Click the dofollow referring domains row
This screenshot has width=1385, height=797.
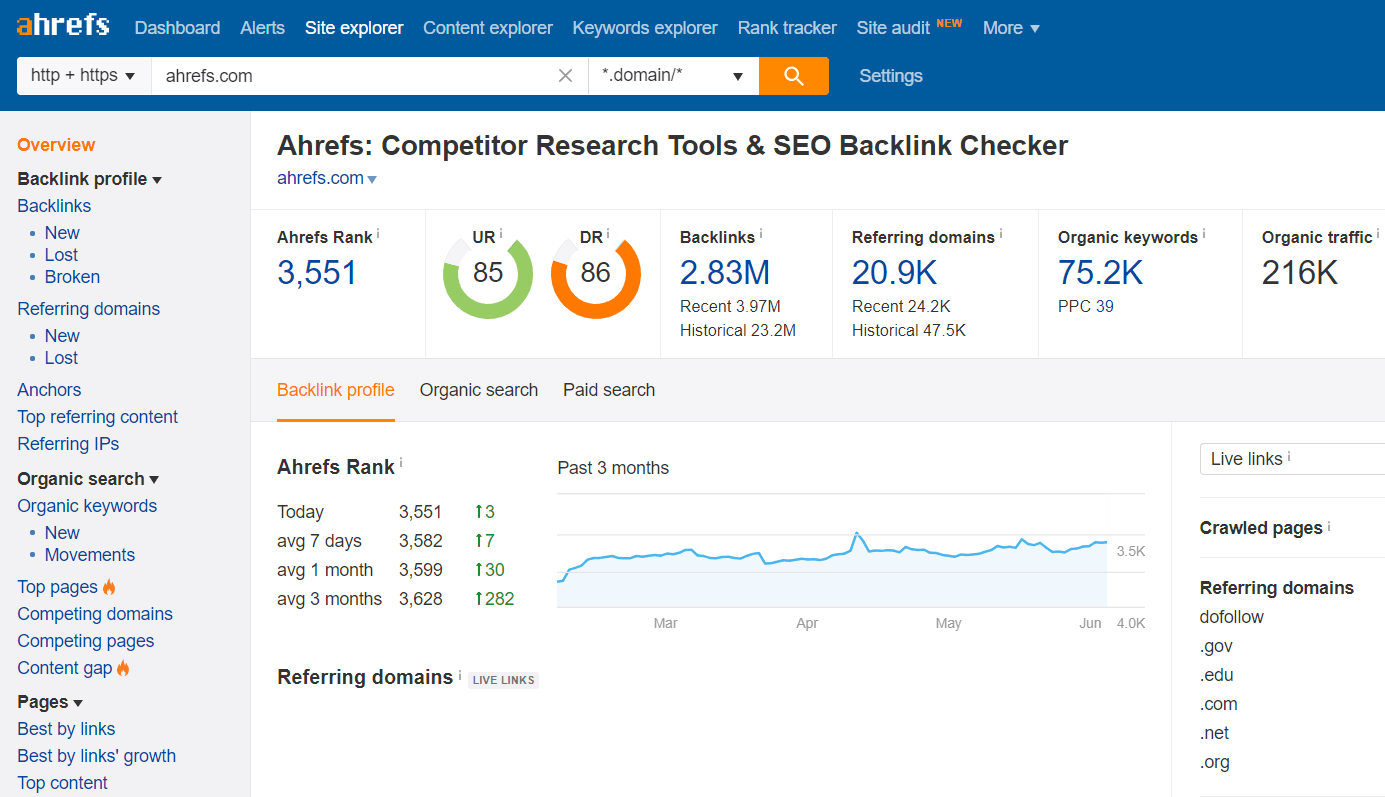[1232, 617]
